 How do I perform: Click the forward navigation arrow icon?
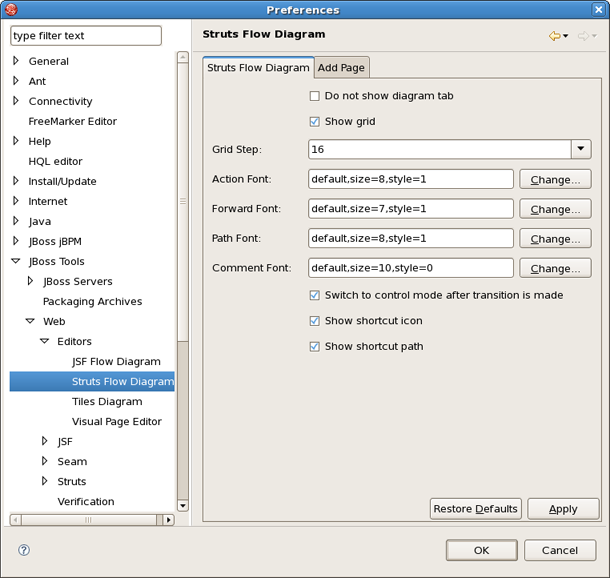click(582, 36)
